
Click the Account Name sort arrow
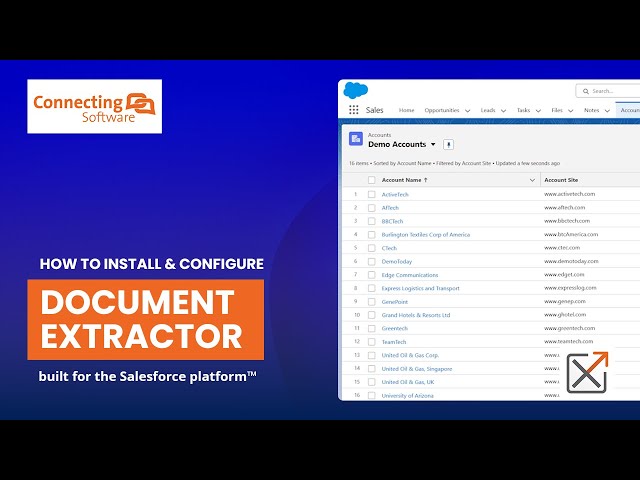coord(426,180)
